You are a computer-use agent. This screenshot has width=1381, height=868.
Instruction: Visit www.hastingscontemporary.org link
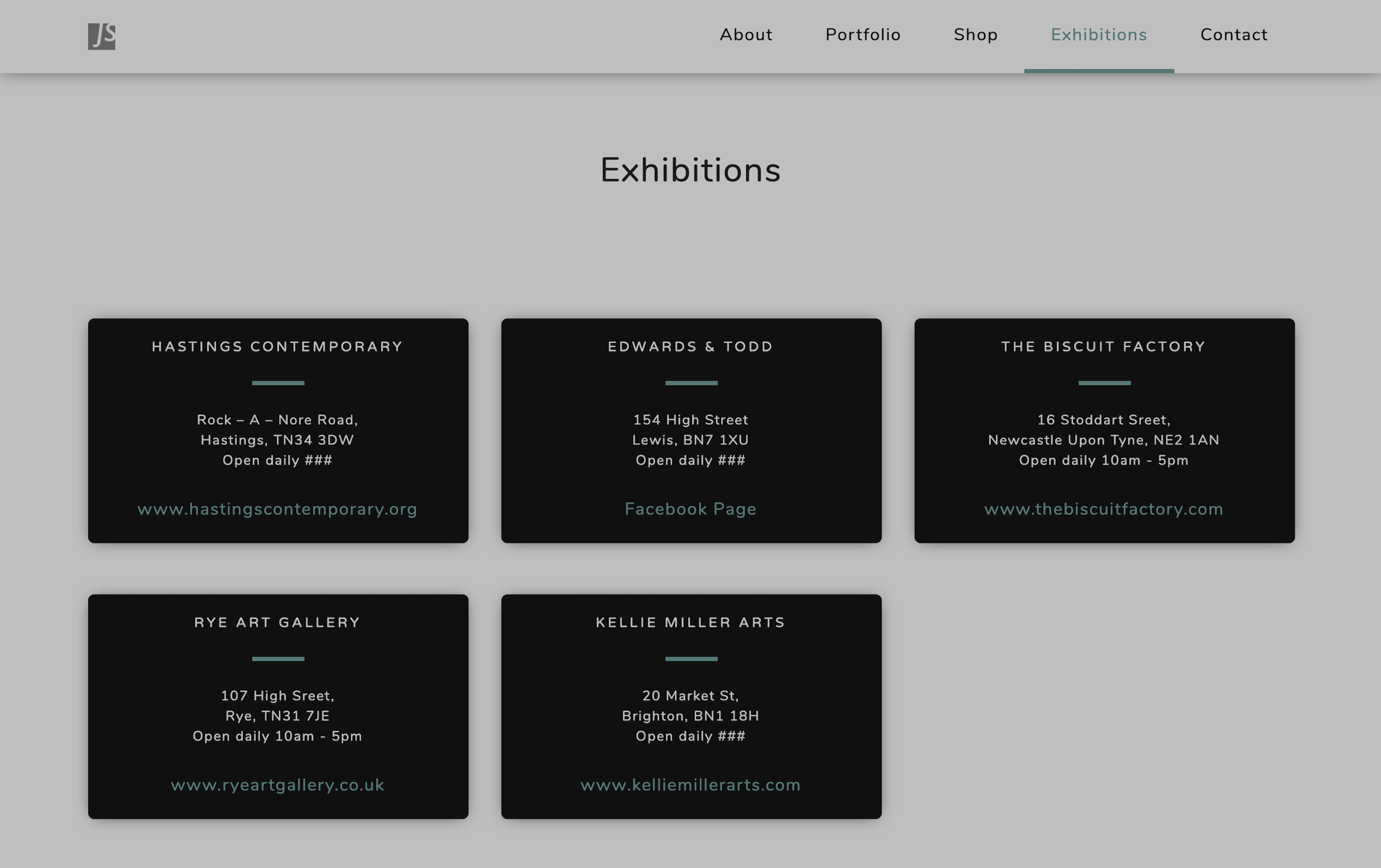click(x=277, y=509)
